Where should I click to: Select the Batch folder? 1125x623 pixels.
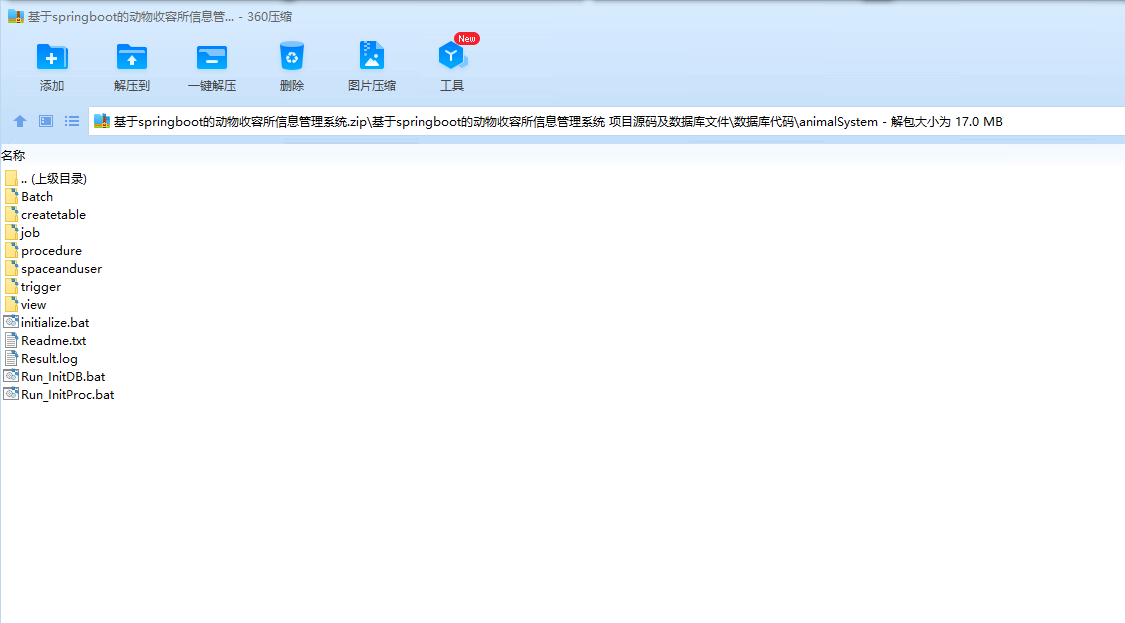(x=29, y=197)
